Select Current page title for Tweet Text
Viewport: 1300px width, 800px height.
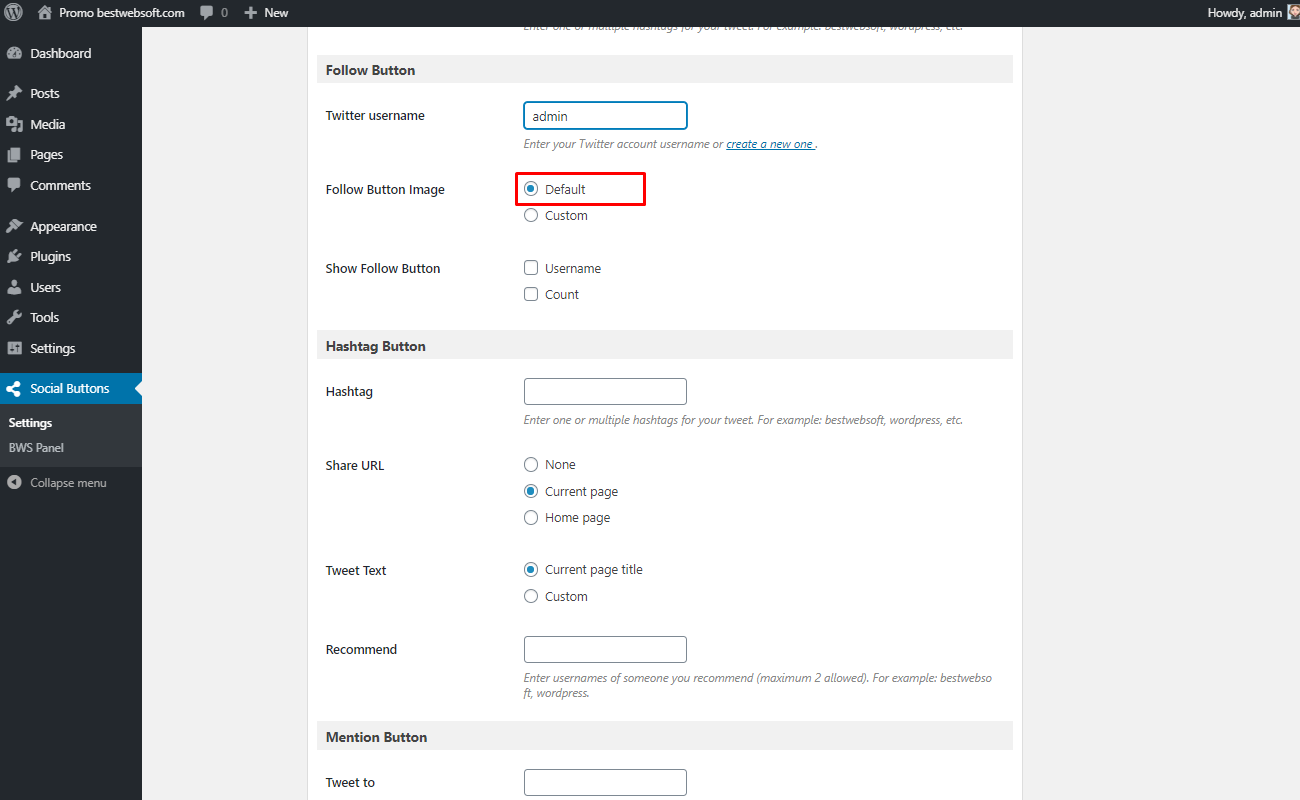(531, 569)
